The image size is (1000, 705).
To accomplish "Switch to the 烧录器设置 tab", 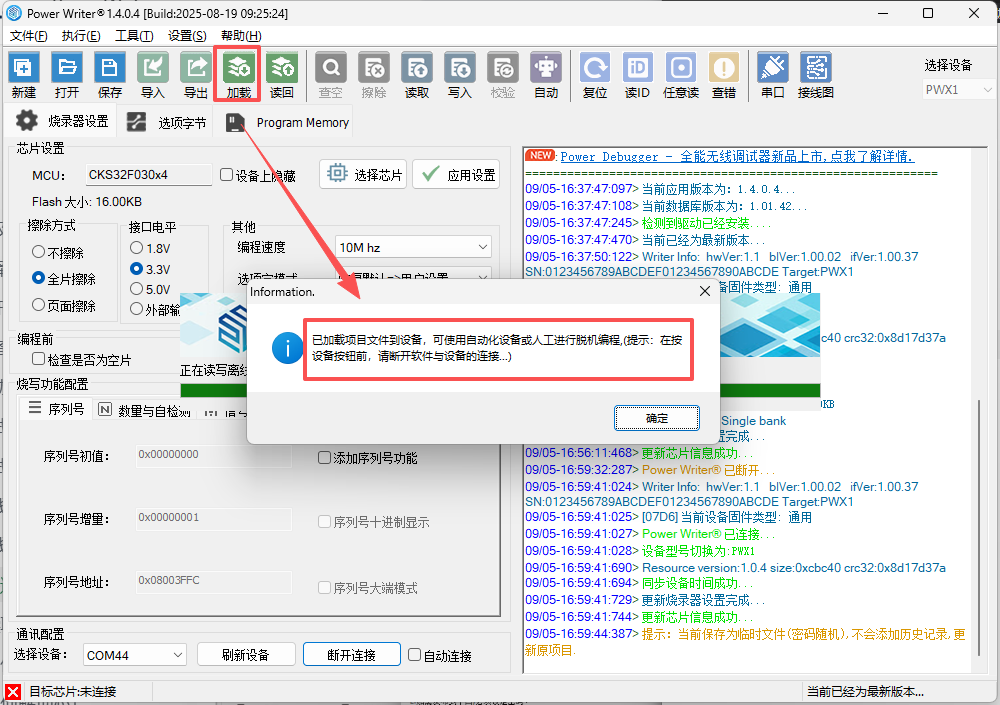I will (x=61, y=121).
